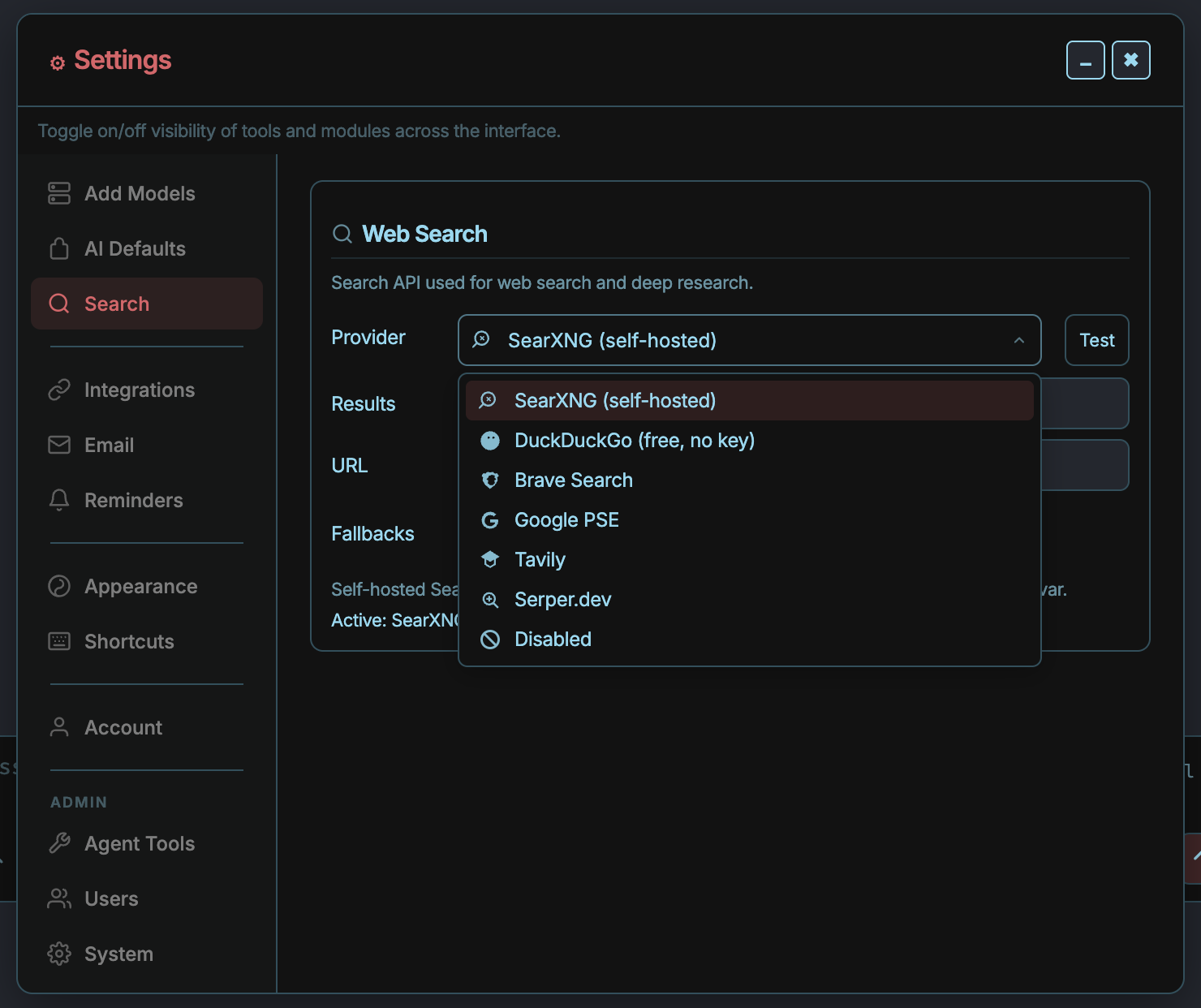Minimize the Settings dialog
The image size is (1201, 1008).
[1085, 60]
